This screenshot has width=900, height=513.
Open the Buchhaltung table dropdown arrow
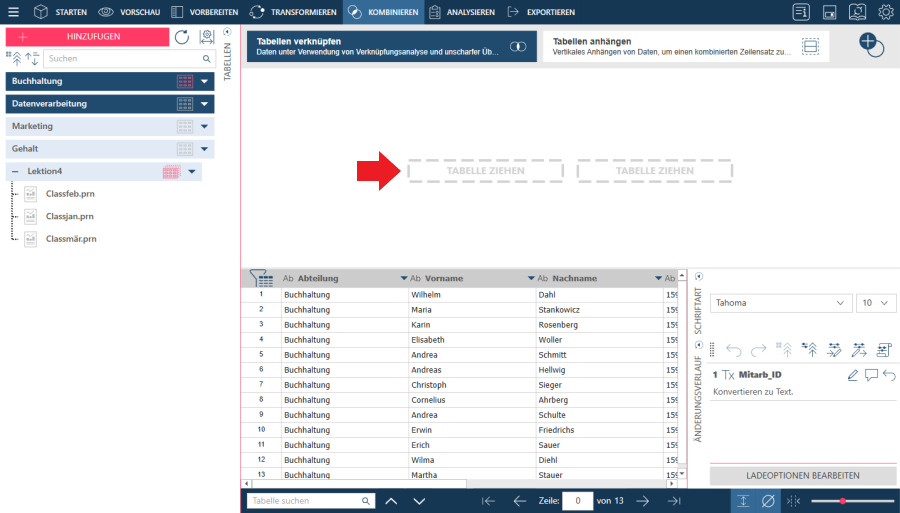click(x=204, y=81)
